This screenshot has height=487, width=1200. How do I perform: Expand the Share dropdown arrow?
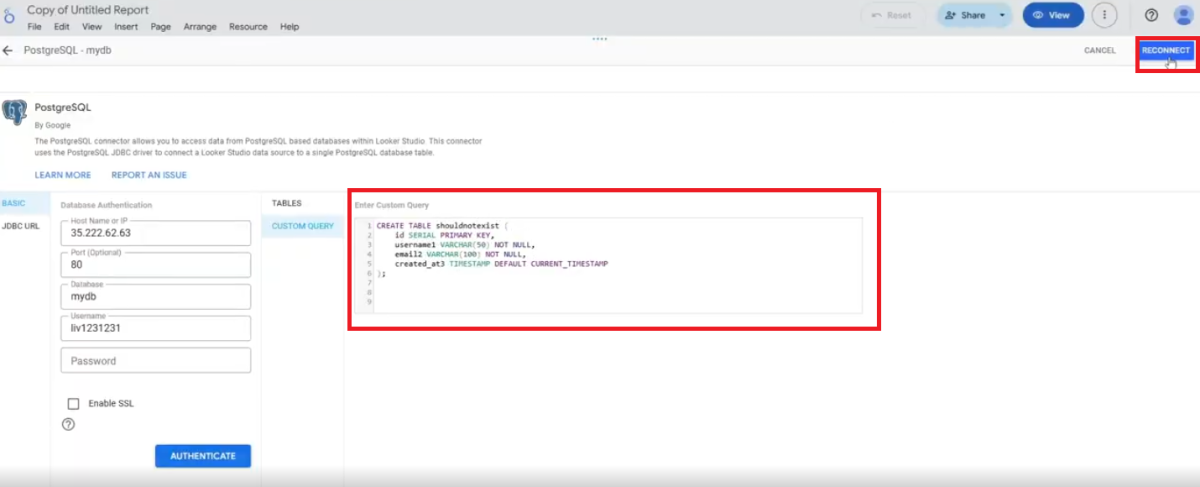1002,15
